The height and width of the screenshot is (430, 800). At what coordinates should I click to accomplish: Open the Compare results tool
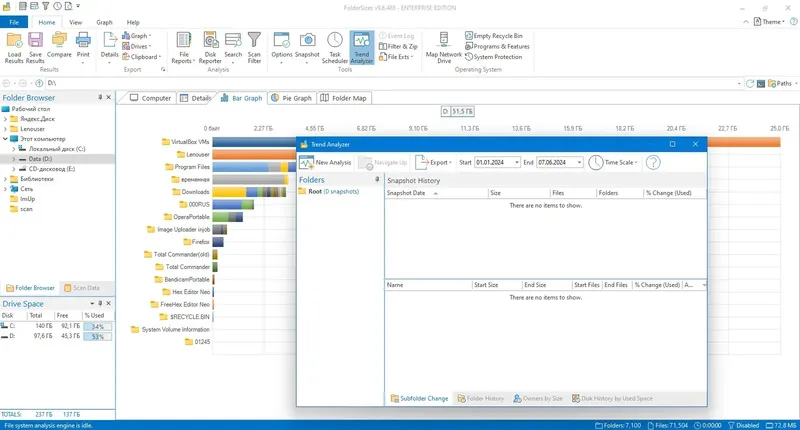[x=59, y=45]
